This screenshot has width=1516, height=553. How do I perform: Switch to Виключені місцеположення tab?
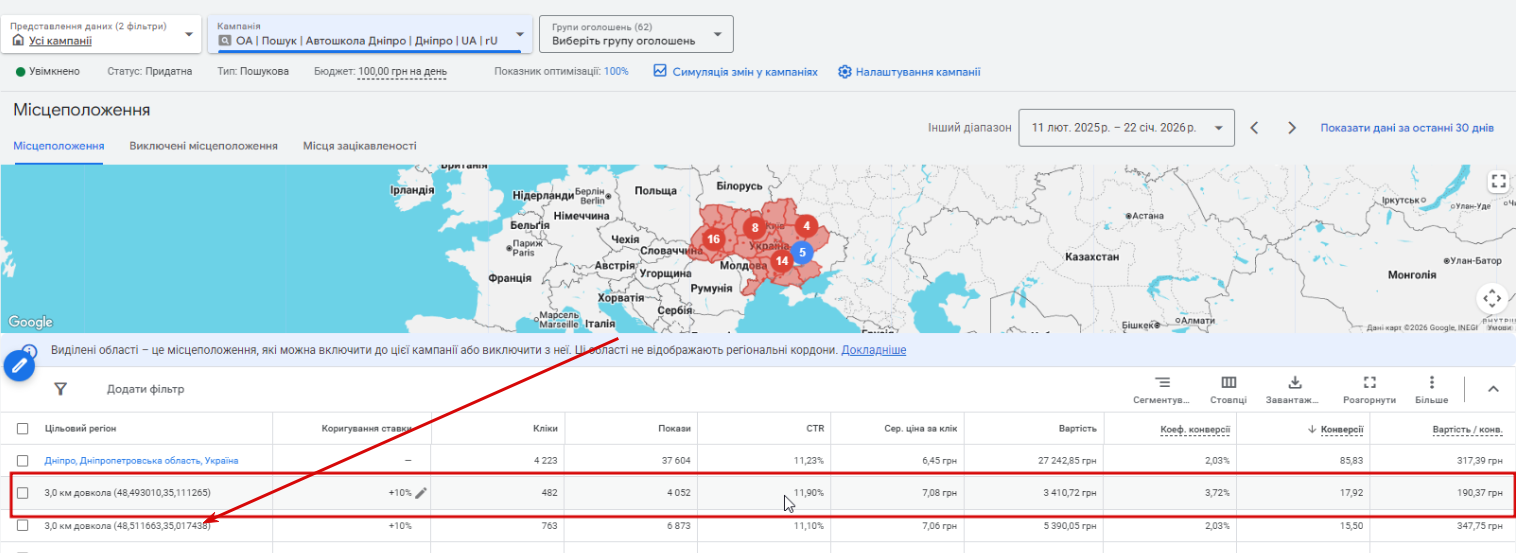point(203,146)
